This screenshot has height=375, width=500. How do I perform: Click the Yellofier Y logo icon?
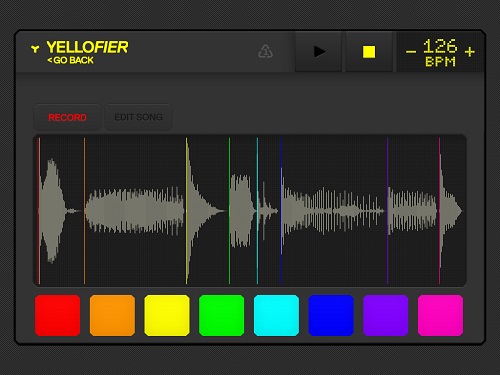coord(35,49)
